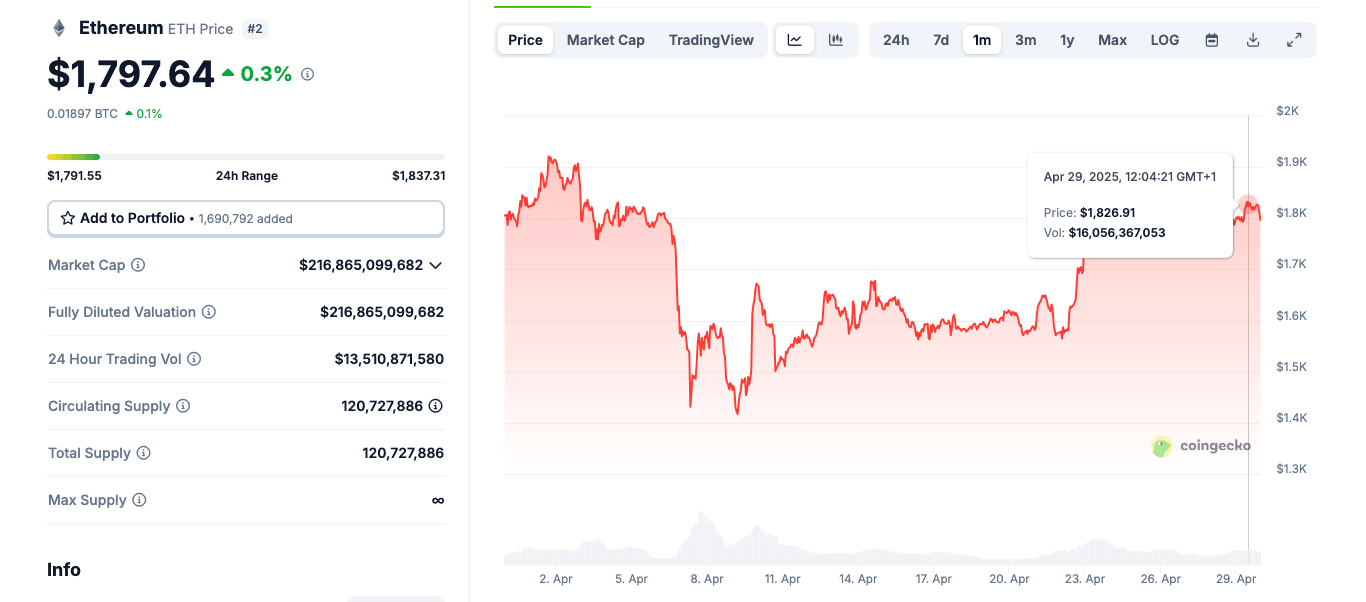Expand the Market Cap breakdown chevron
The height and width of the screenshot is (602, 1366).
click(435, 265)
